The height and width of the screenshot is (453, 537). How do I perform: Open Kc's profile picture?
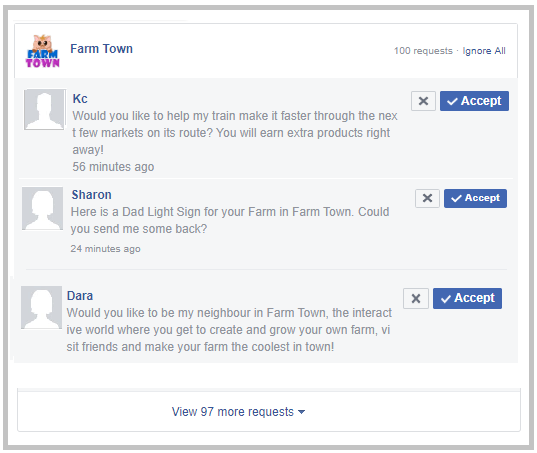44,110
